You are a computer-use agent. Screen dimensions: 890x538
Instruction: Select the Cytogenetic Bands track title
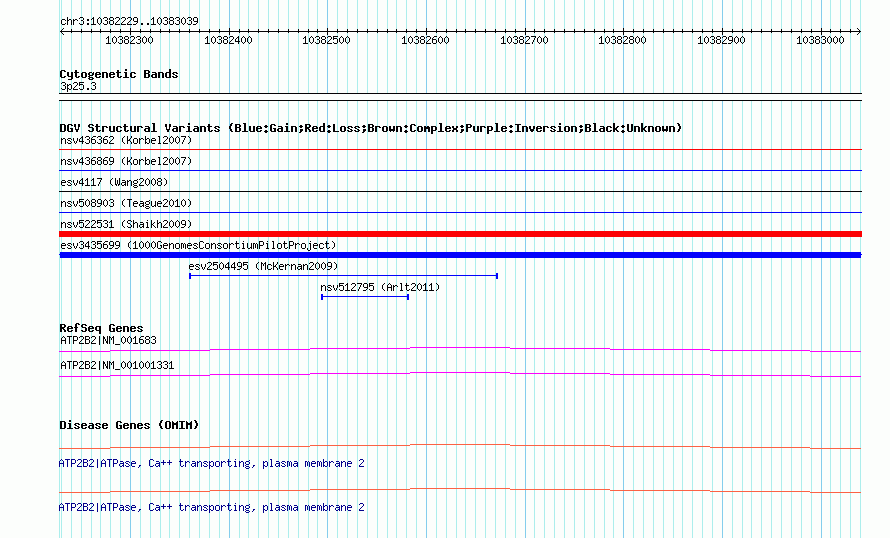pos(119,74)
